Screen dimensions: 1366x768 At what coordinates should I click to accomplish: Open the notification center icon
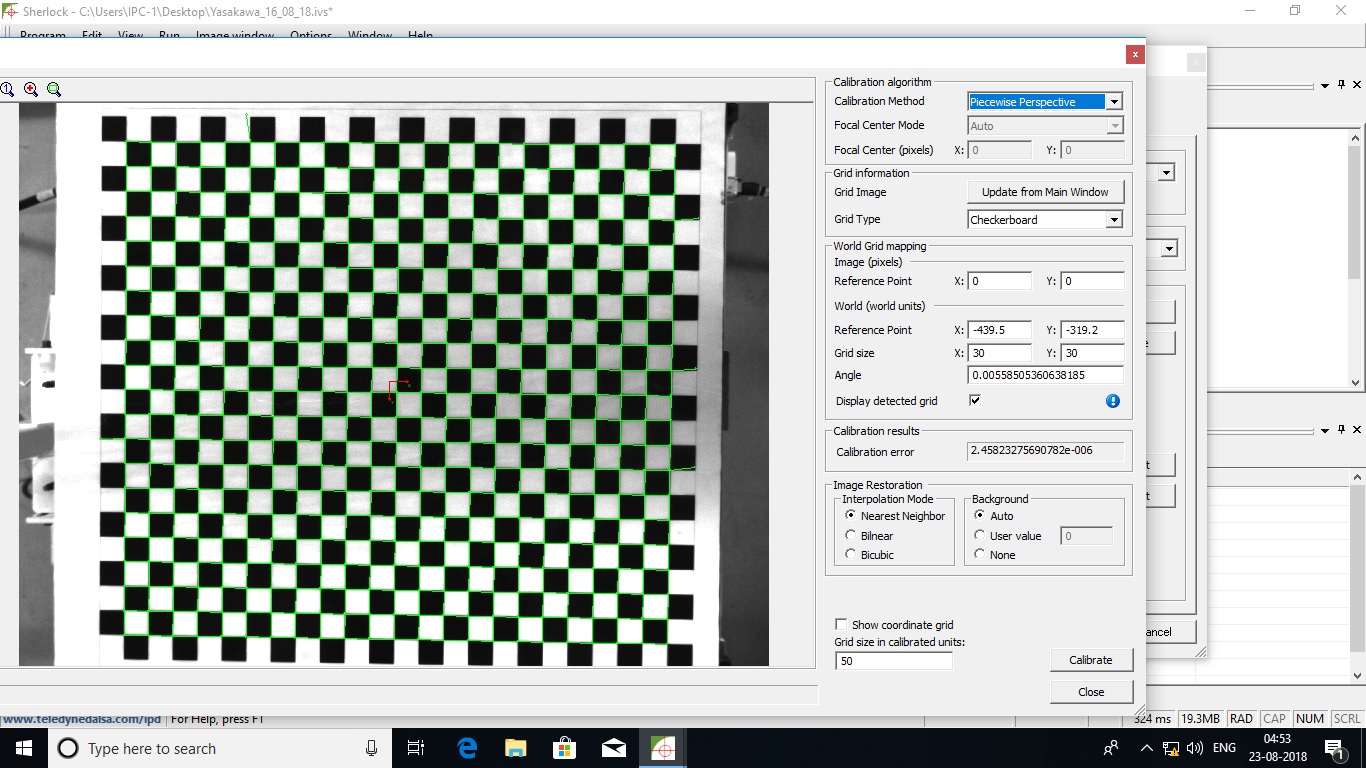tap(1333, 748)
